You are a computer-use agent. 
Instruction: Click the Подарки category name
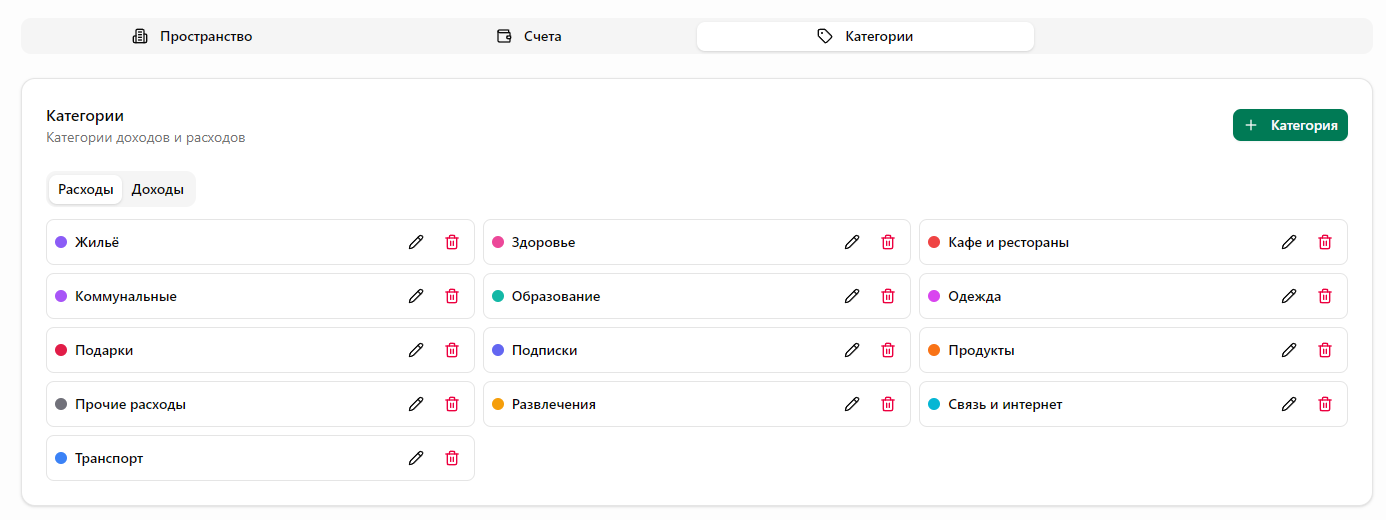[x=104, y=350]
